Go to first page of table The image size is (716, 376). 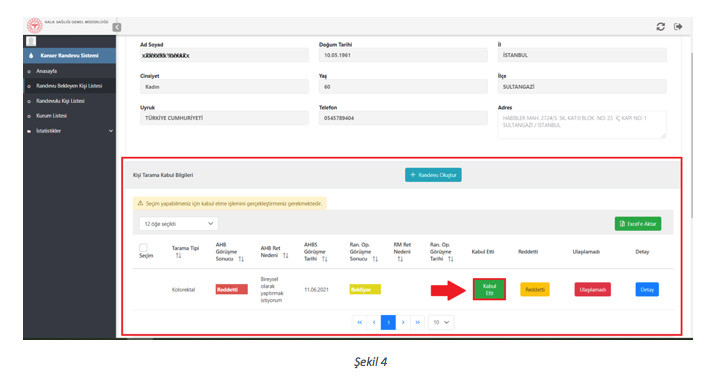point(359,323)
